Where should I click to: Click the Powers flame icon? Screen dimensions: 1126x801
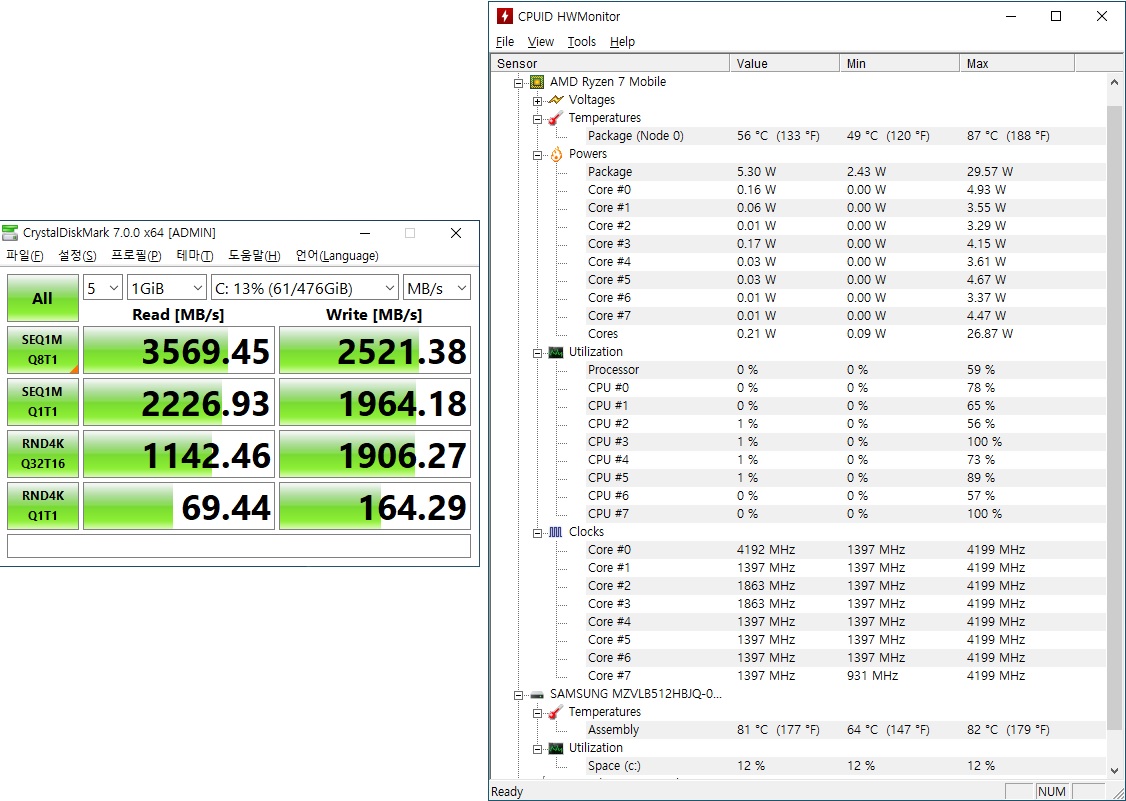(x=556, y=154)
